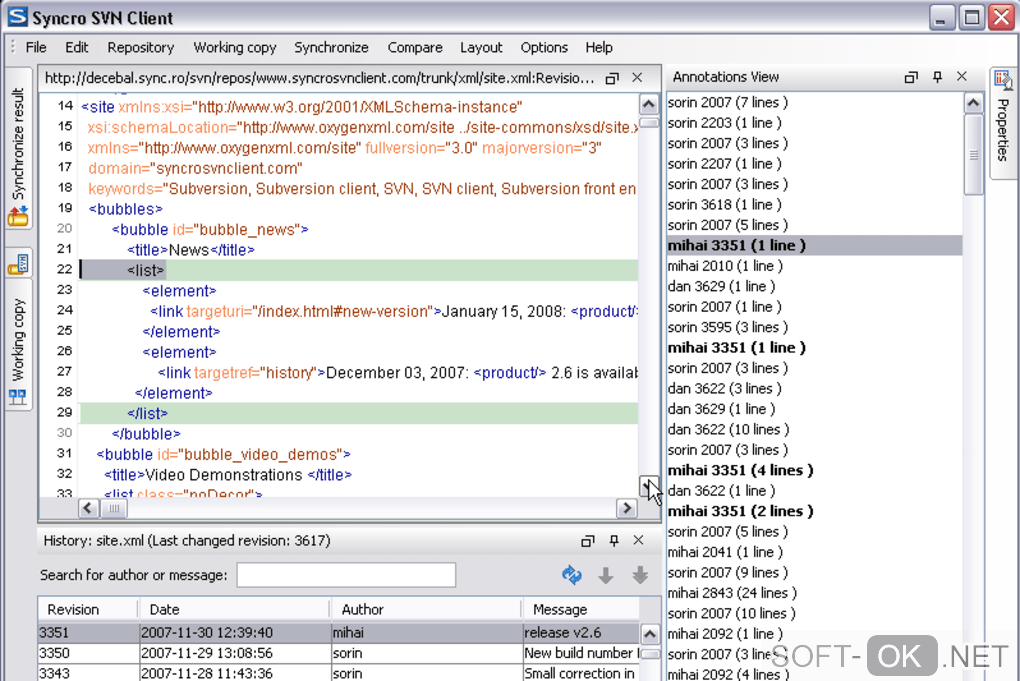Detach the site.xml editor panel
The height and width of the screenshot is (681, 1020).
click(x=613, y=78)
